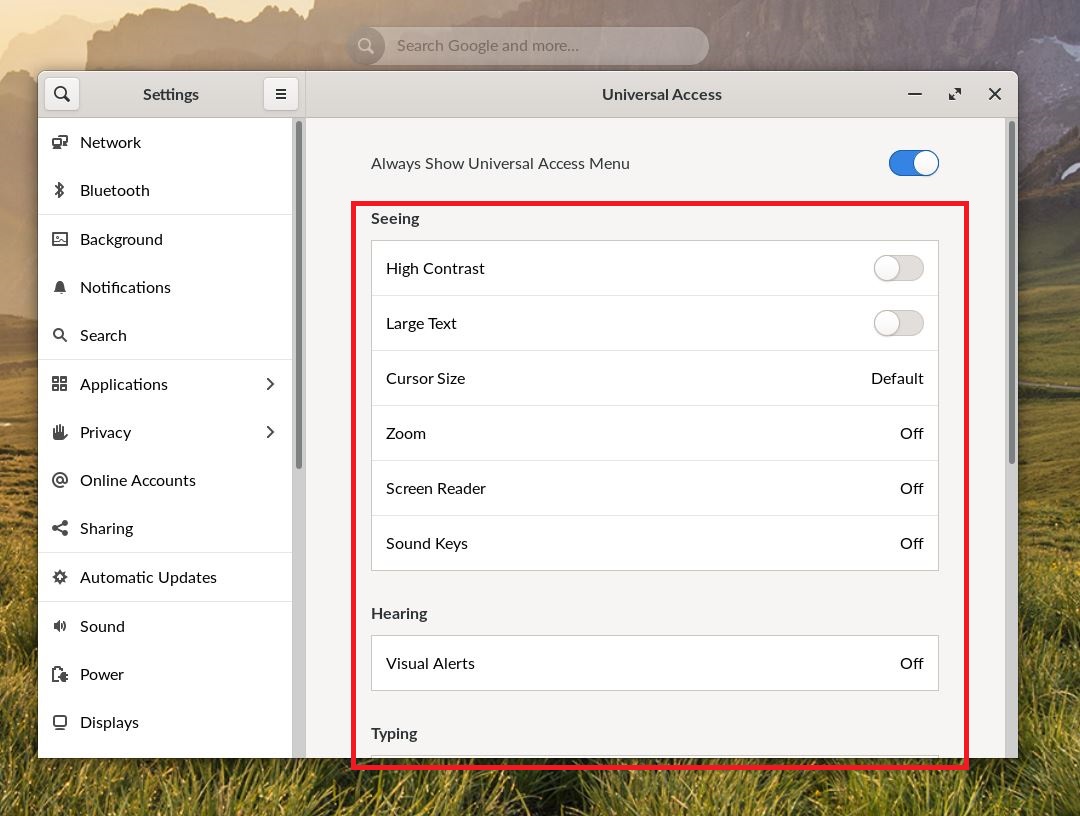Screen dimensions: 1080x816
Task: Go to Sound settings
Action: (165, 626)
